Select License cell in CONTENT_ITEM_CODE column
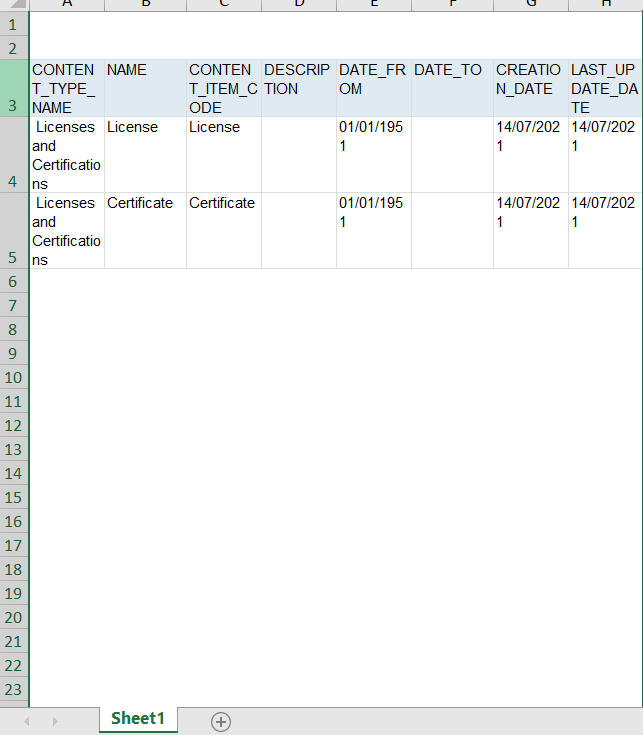 [x=224, y=155]
